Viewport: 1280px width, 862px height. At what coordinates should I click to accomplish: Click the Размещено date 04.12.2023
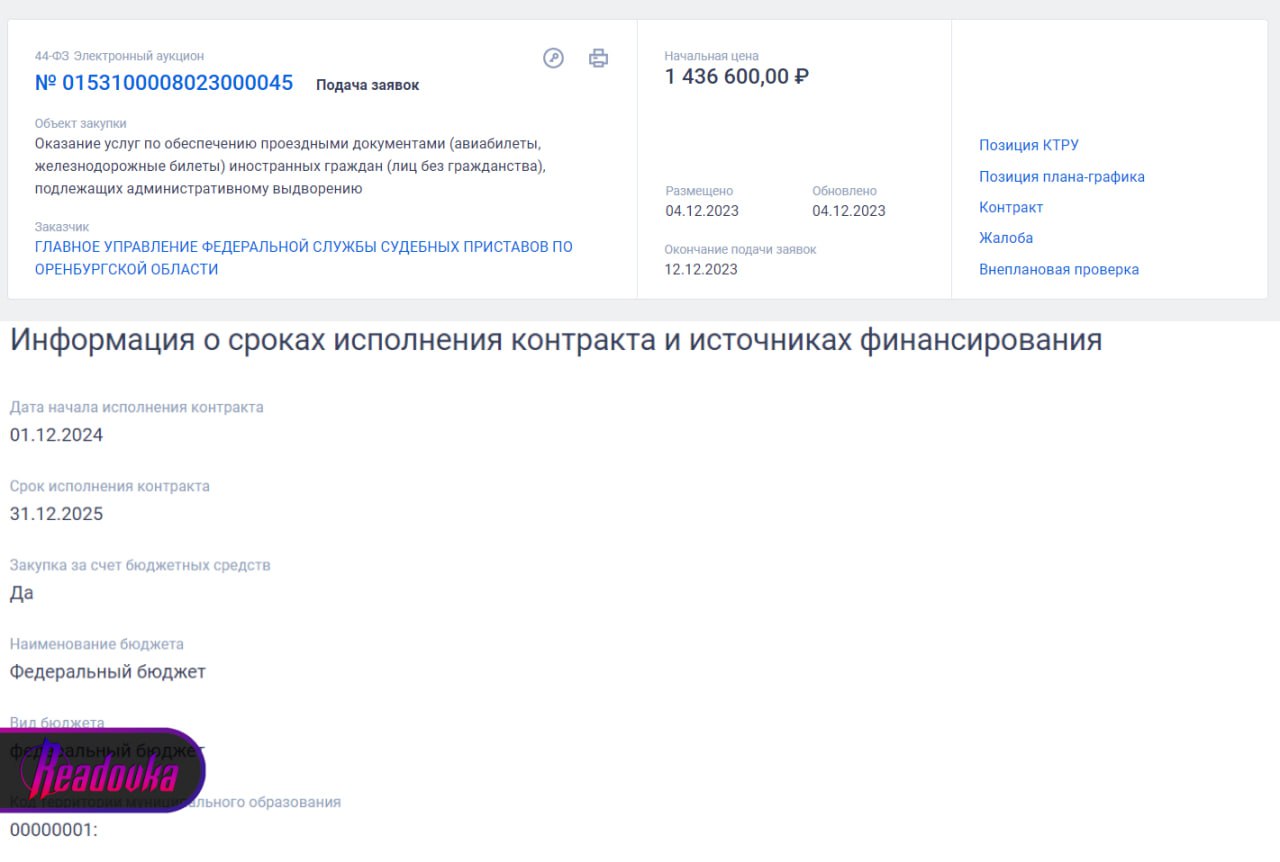[x=702, y=211]
